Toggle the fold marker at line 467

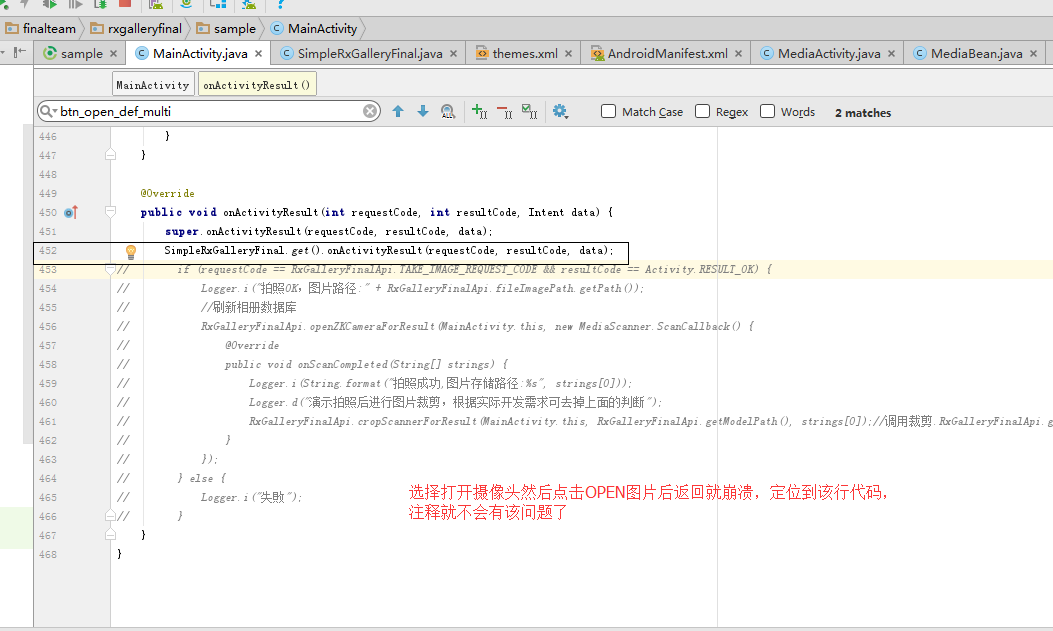click(x=111, y=534)
